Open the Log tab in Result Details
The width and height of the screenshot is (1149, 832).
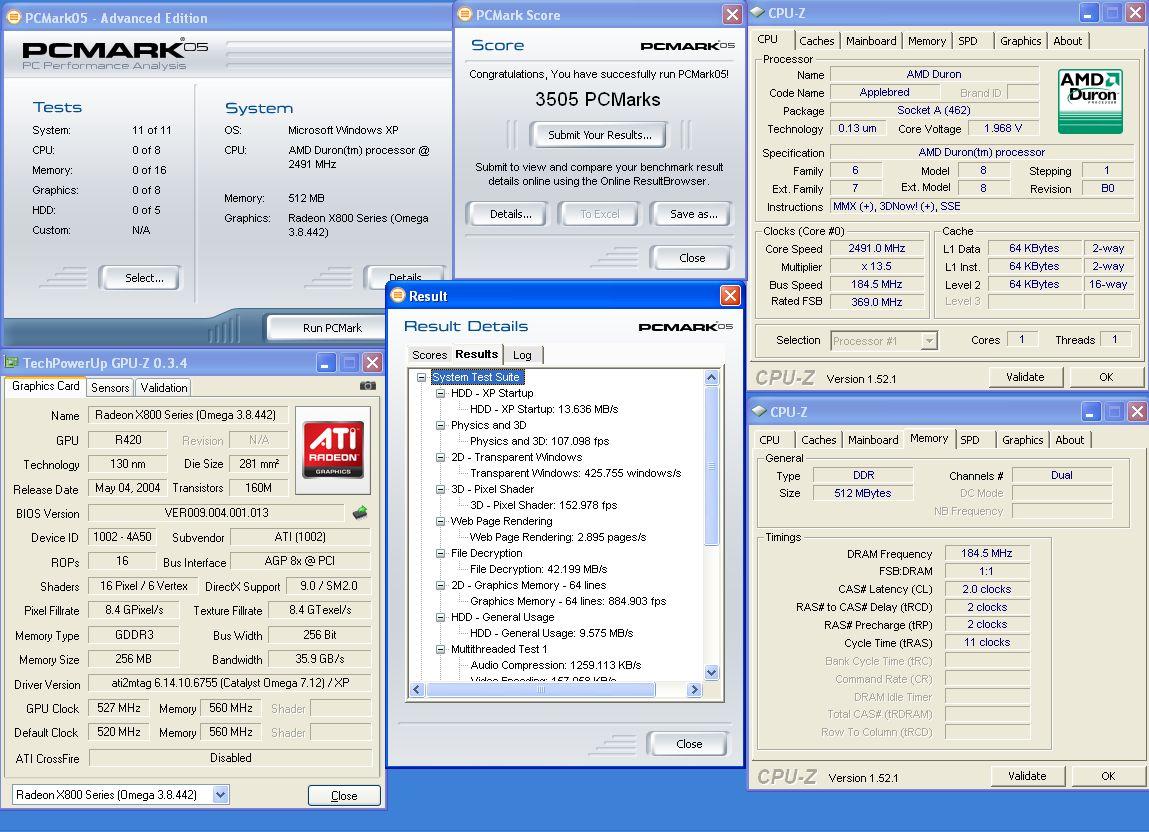pos(522,355)
